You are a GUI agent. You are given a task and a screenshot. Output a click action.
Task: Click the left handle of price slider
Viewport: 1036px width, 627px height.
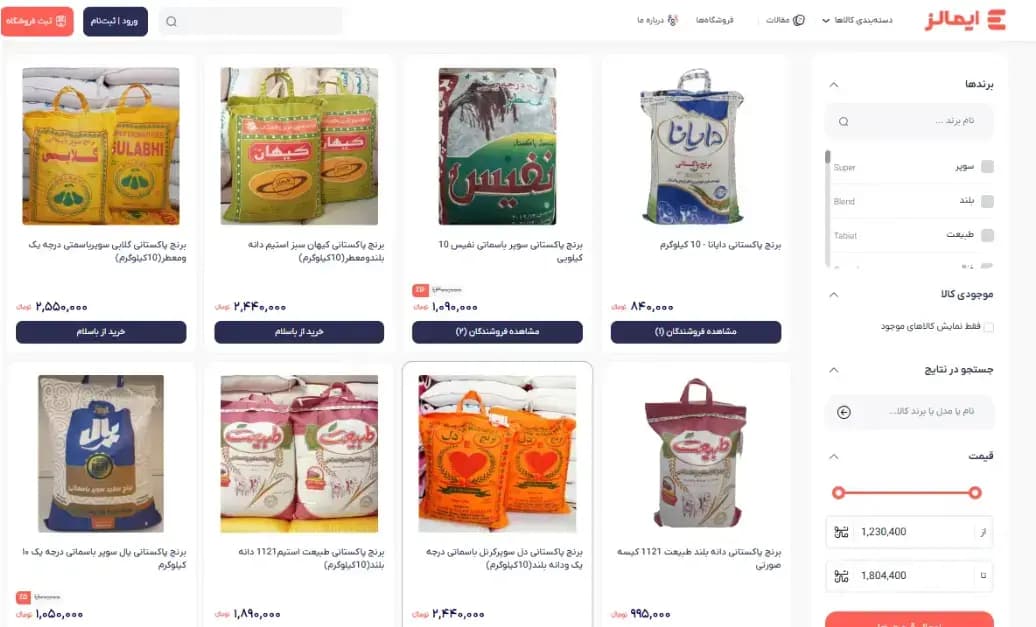[838, 492]
